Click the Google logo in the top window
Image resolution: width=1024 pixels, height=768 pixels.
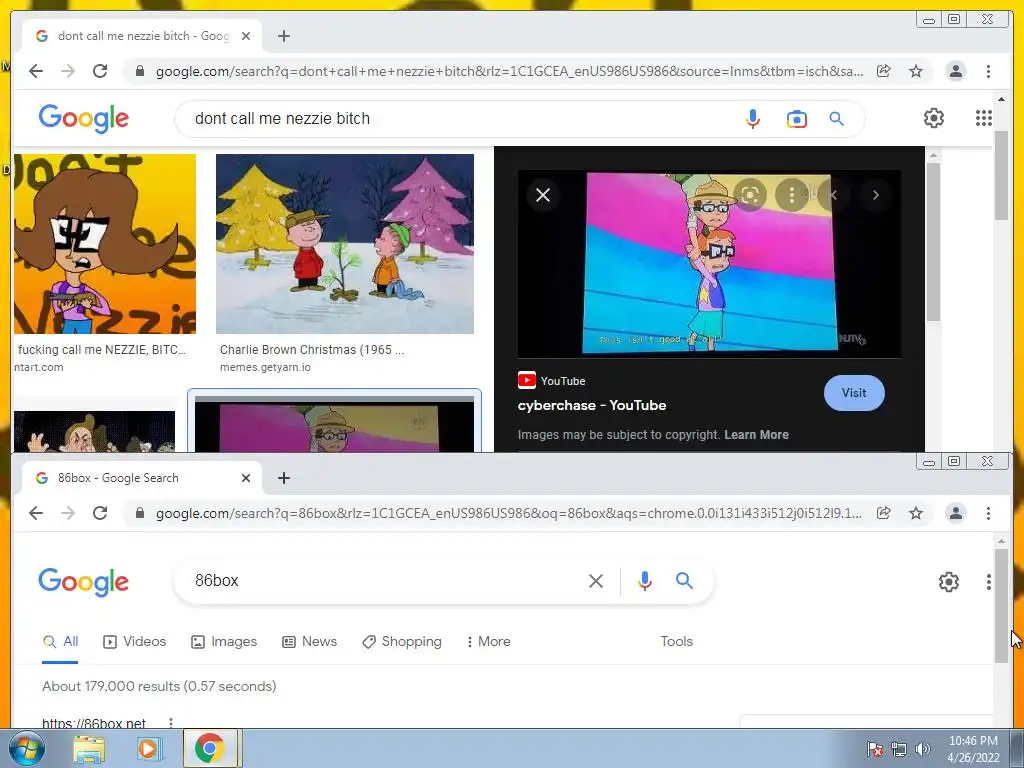click(x=84, y=118)
